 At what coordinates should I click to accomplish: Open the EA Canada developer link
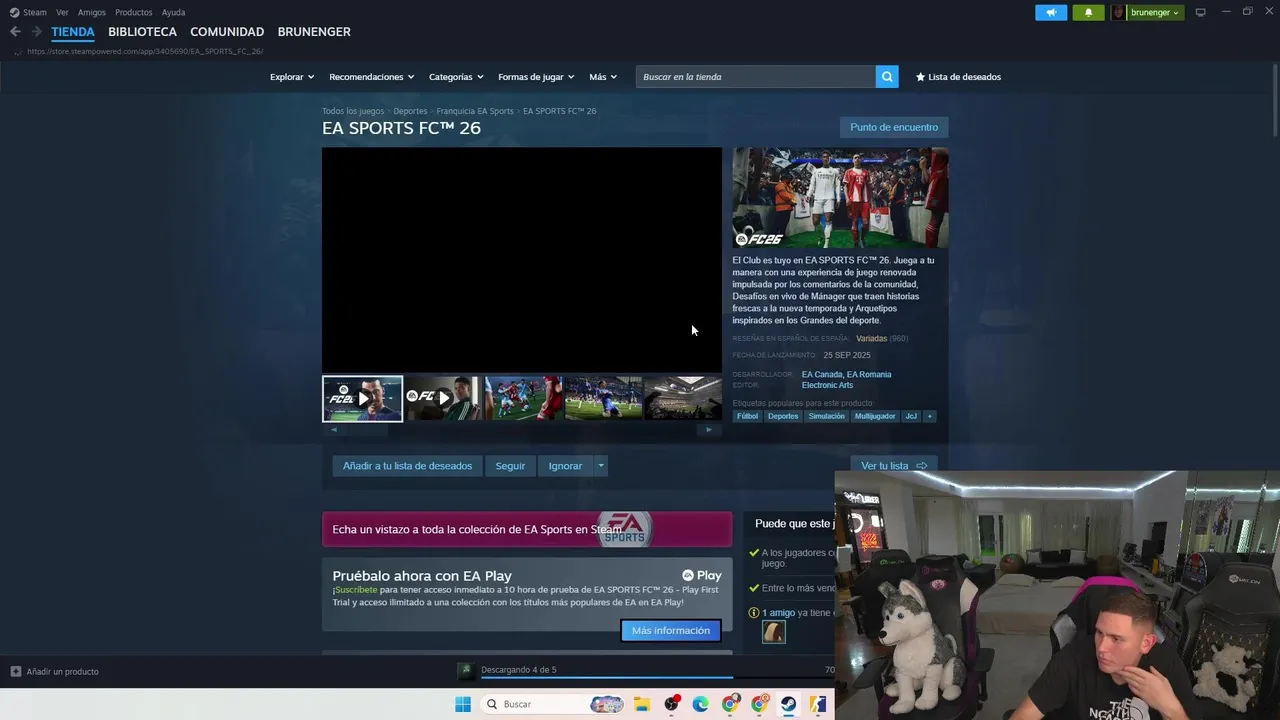click(x=822, y=375)
